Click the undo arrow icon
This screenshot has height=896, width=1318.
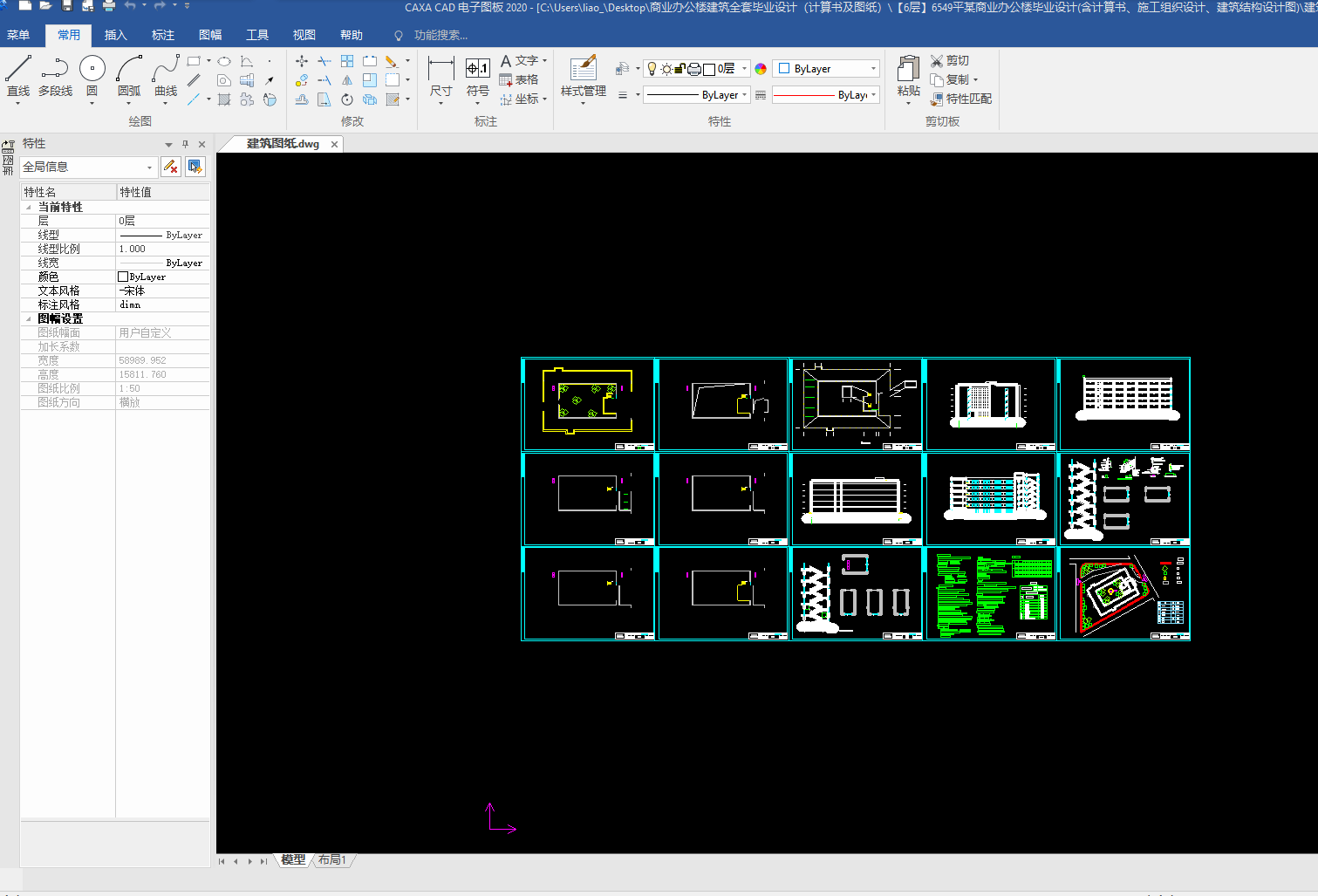coord(130,6)
